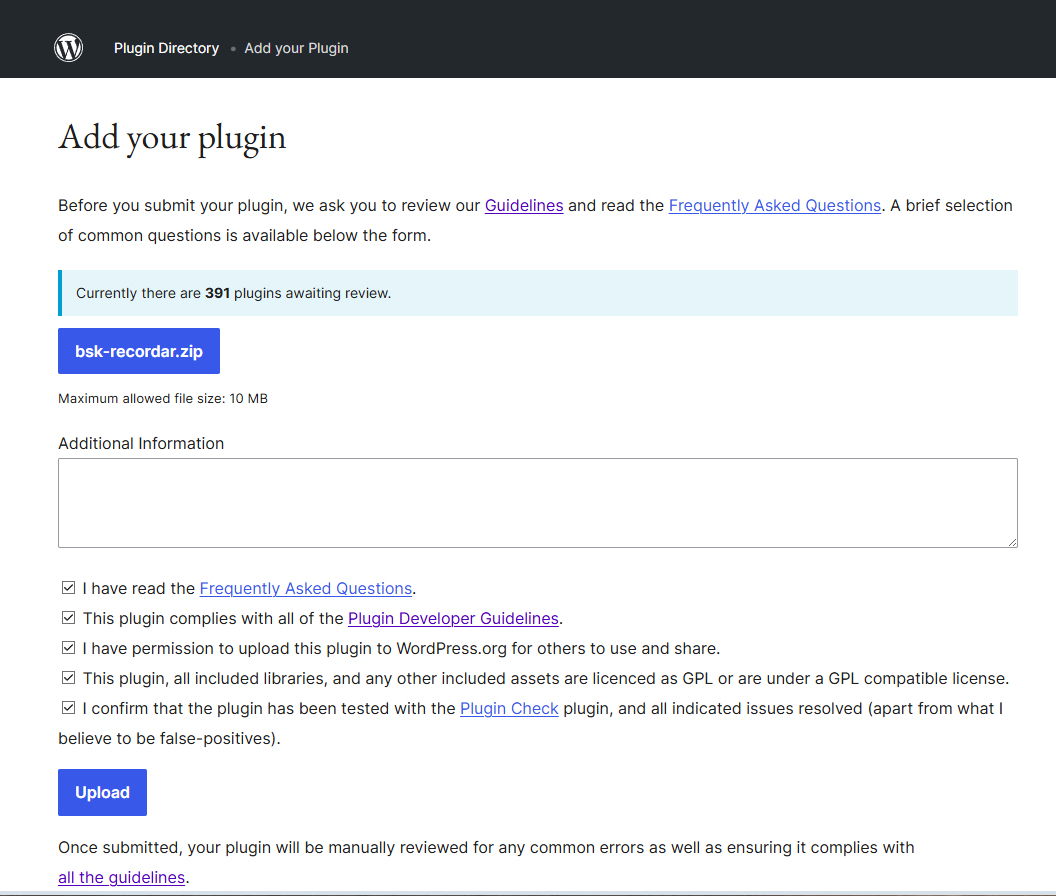
Task: Open Plugin Directory in header
Action: pyautogui.click(x=166, y=48)
